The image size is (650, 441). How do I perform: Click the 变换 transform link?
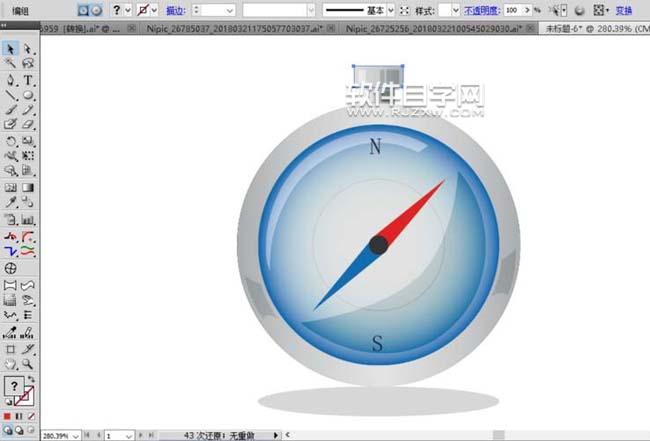624,10
